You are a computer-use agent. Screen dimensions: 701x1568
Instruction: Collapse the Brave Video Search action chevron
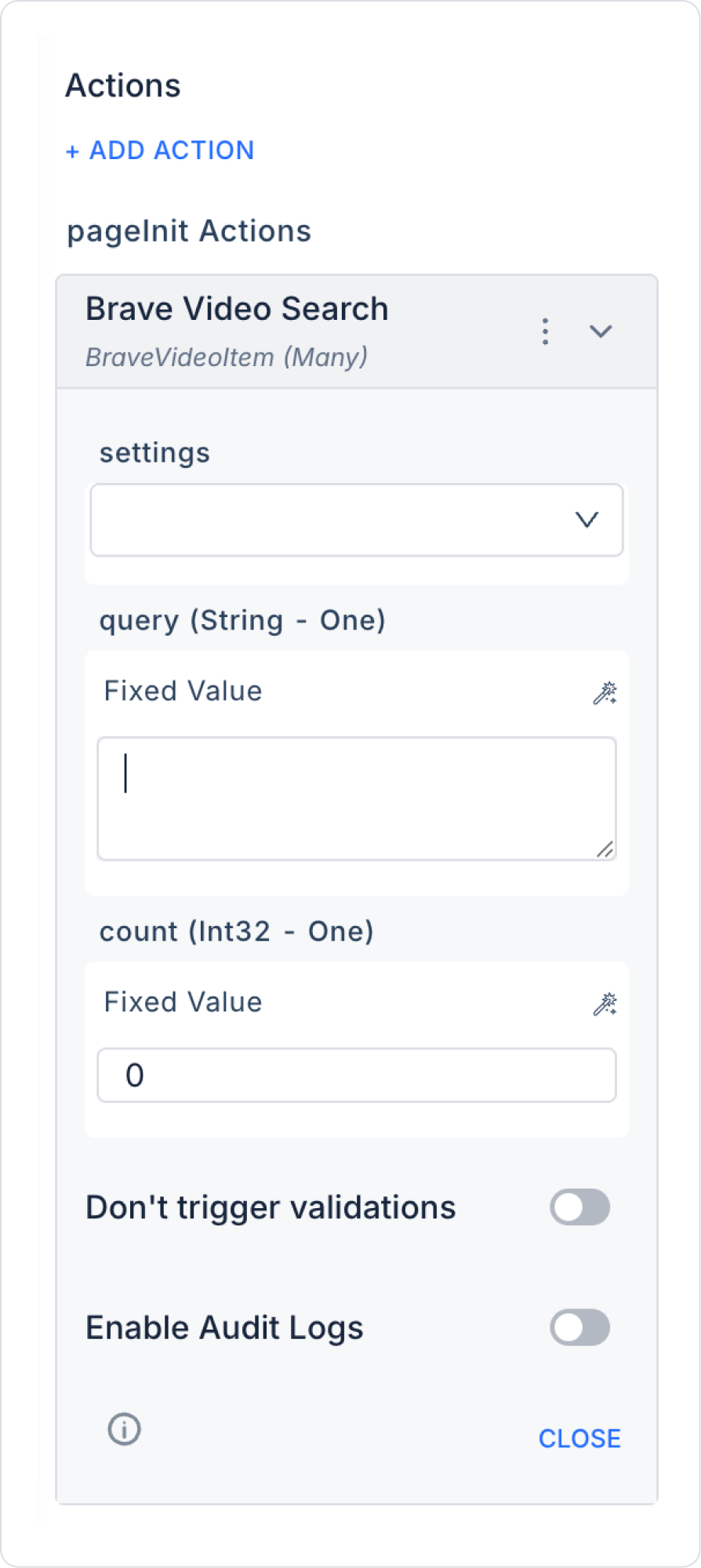pos(601,332)
